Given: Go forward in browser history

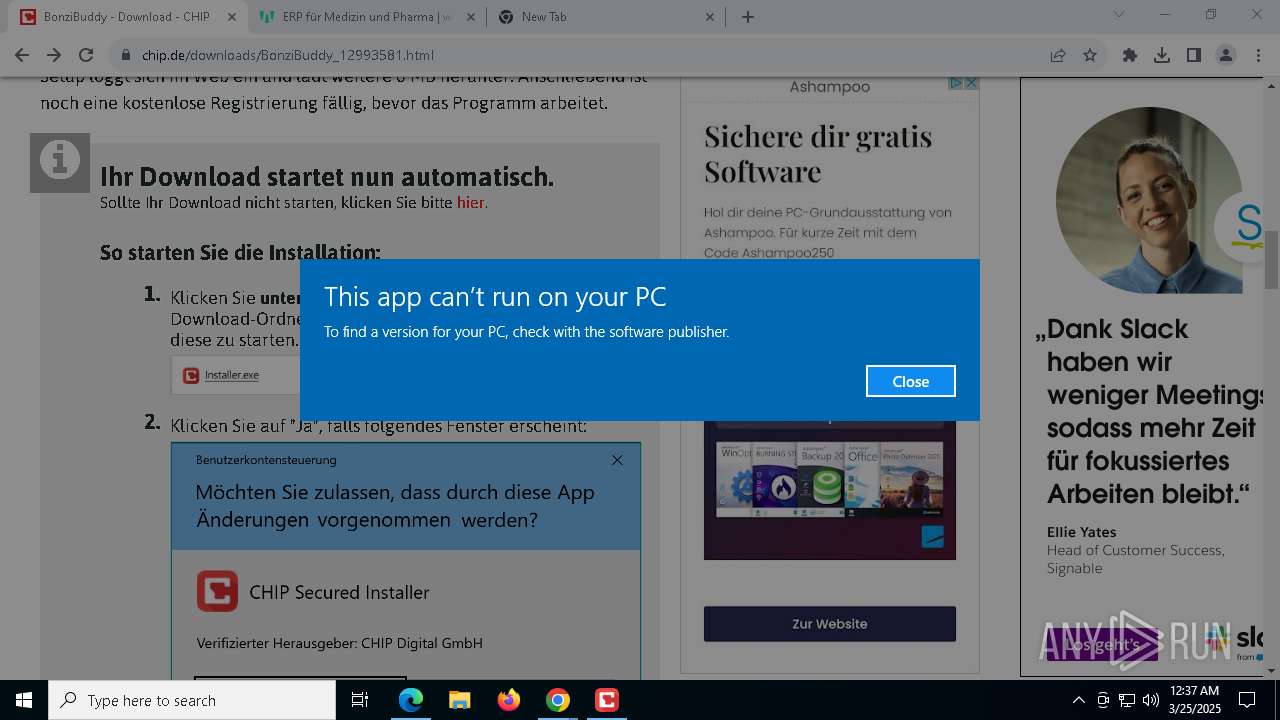Looking at the screenshot, I should click(x=54, y=55).
